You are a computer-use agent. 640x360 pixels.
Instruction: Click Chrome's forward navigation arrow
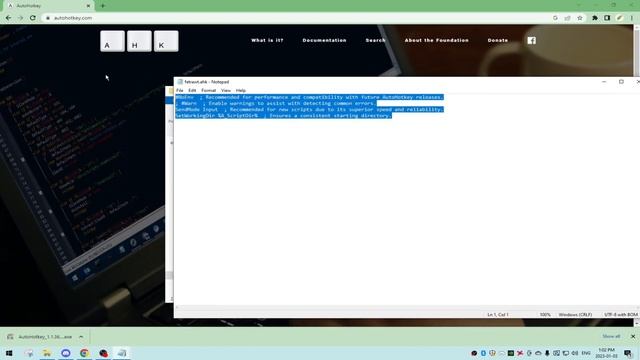point(20,18)
